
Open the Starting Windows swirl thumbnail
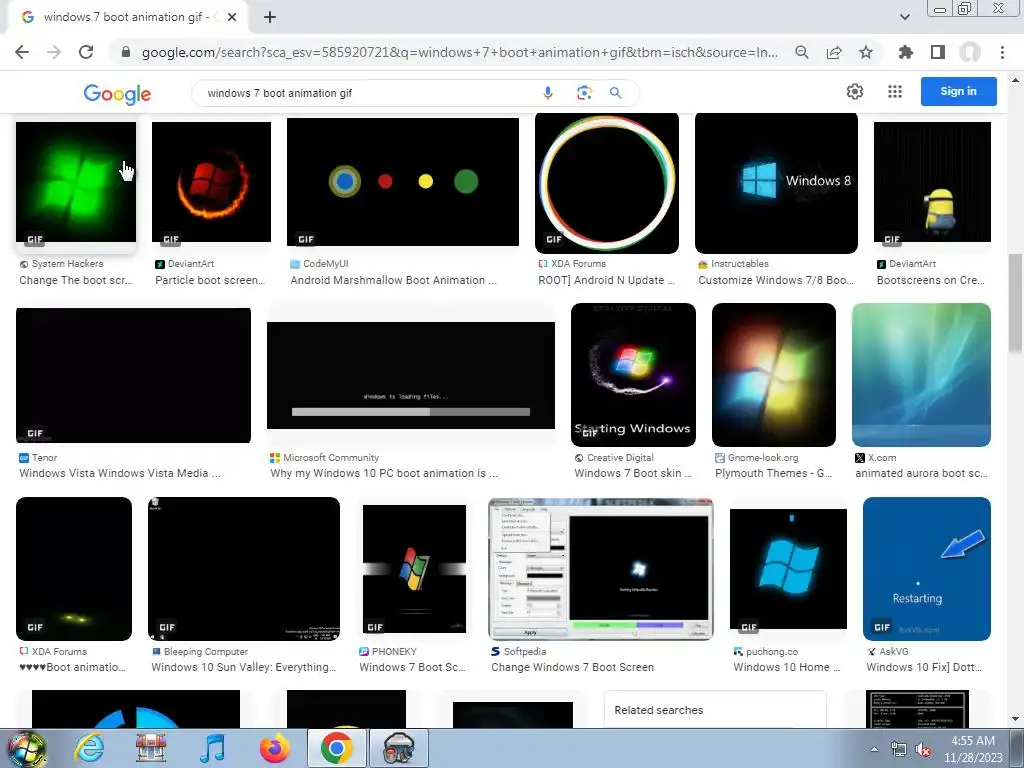[633, 375]
